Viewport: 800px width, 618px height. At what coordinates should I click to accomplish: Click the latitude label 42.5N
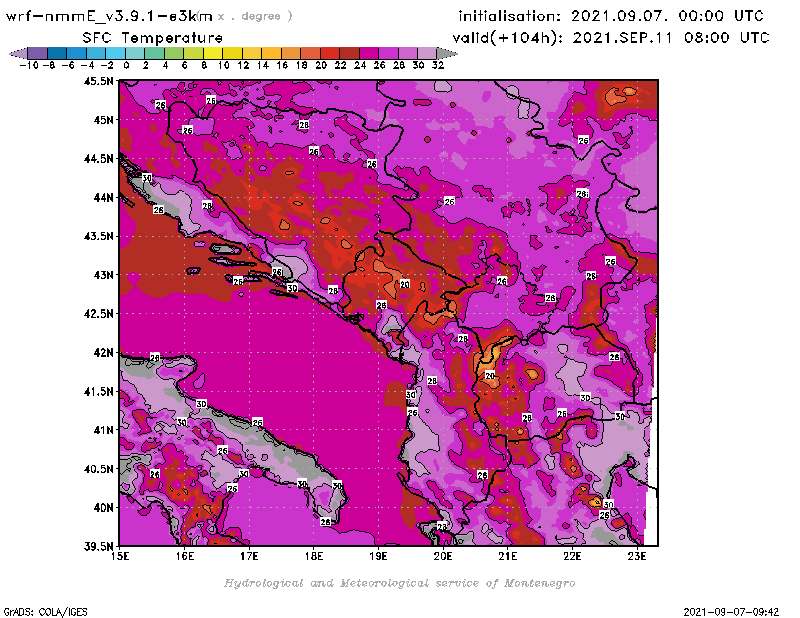[x=99, y=314]
